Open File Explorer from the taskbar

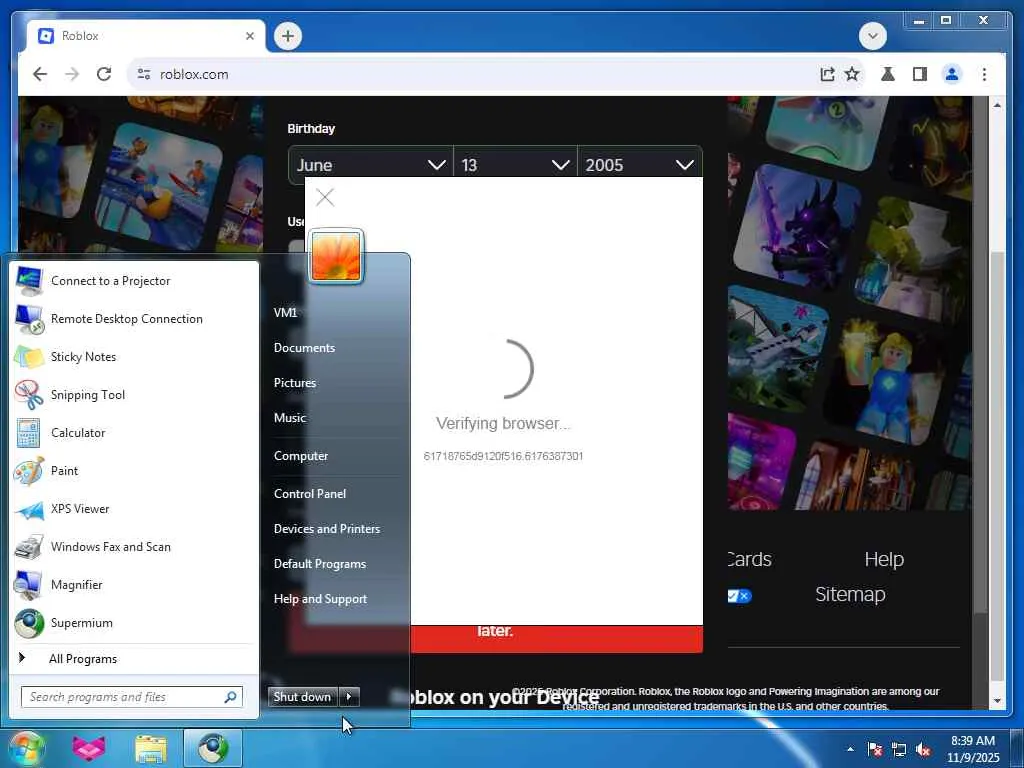[151, 748]
